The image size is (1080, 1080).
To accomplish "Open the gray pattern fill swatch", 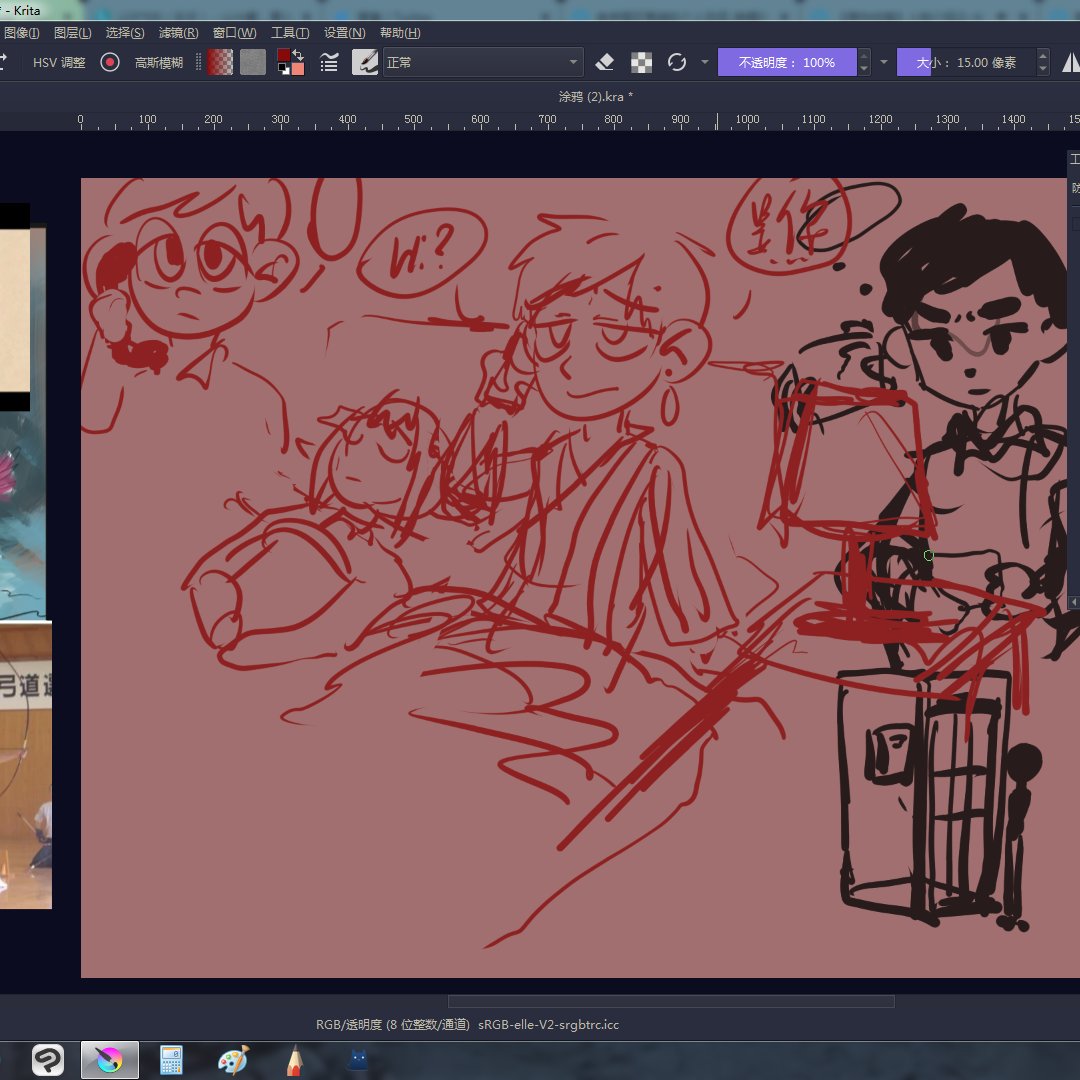I will 253,62.
